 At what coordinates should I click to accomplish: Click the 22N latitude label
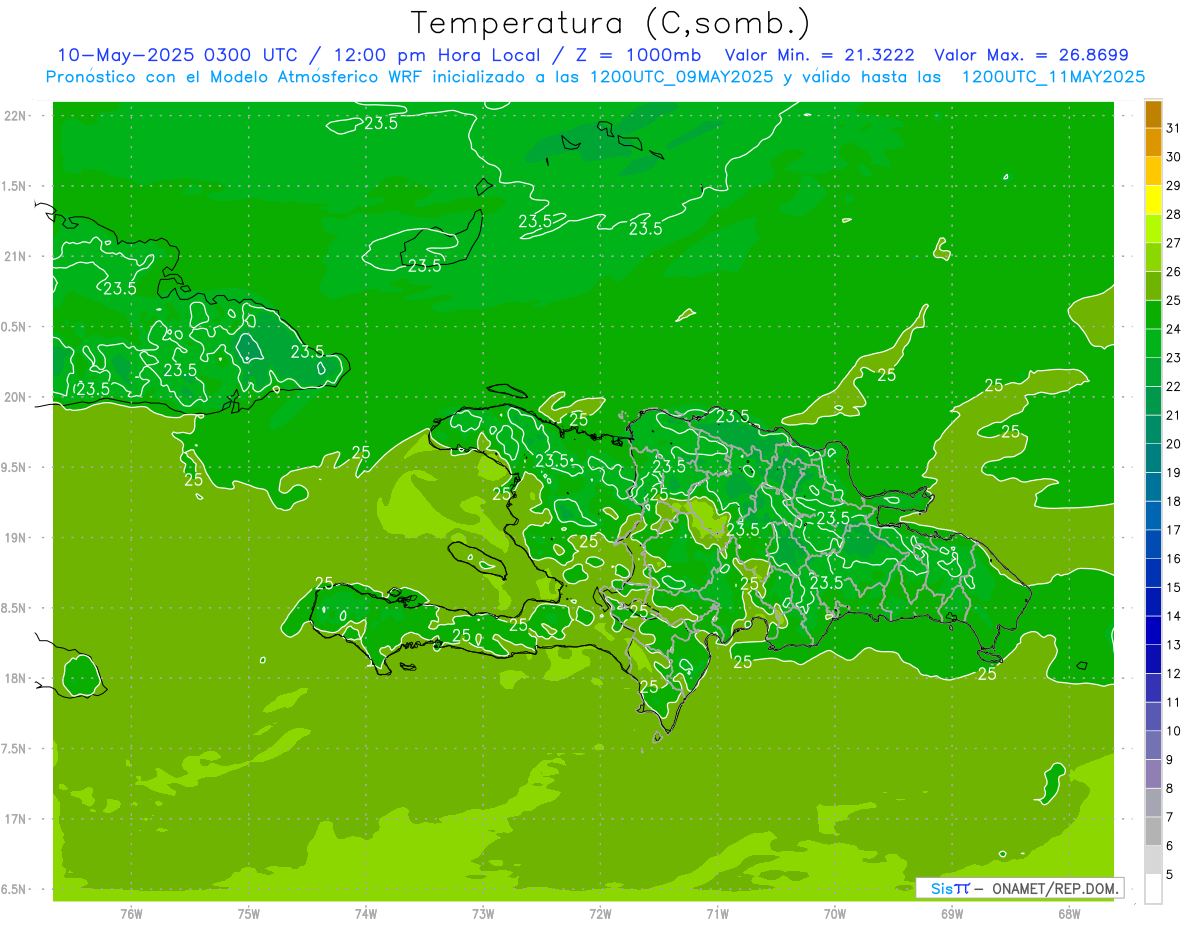pos(16,116)
